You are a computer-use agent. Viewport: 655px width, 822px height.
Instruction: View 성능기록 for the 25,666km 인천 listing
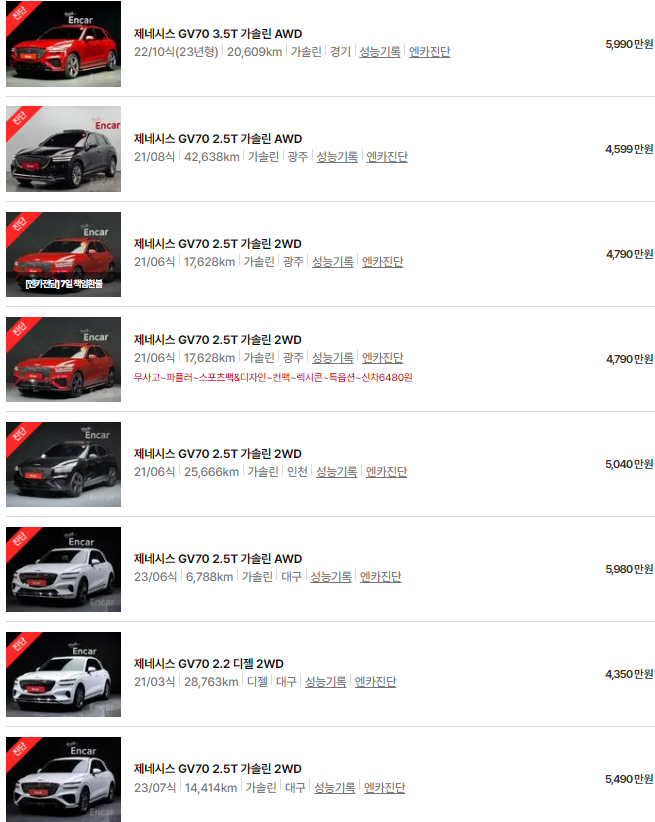(x=337, y=472)
